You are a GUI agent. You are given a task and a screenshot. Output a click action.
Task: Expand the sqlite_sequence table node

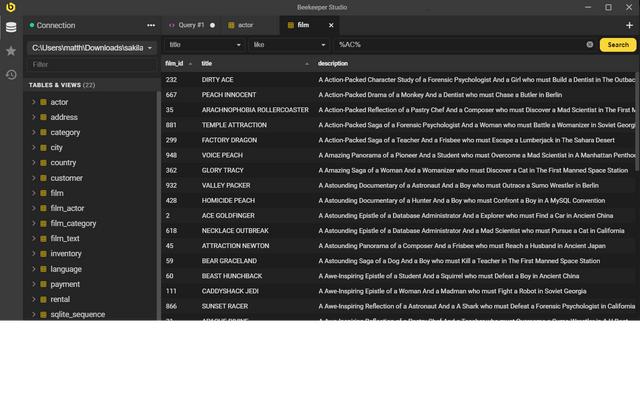33,314
